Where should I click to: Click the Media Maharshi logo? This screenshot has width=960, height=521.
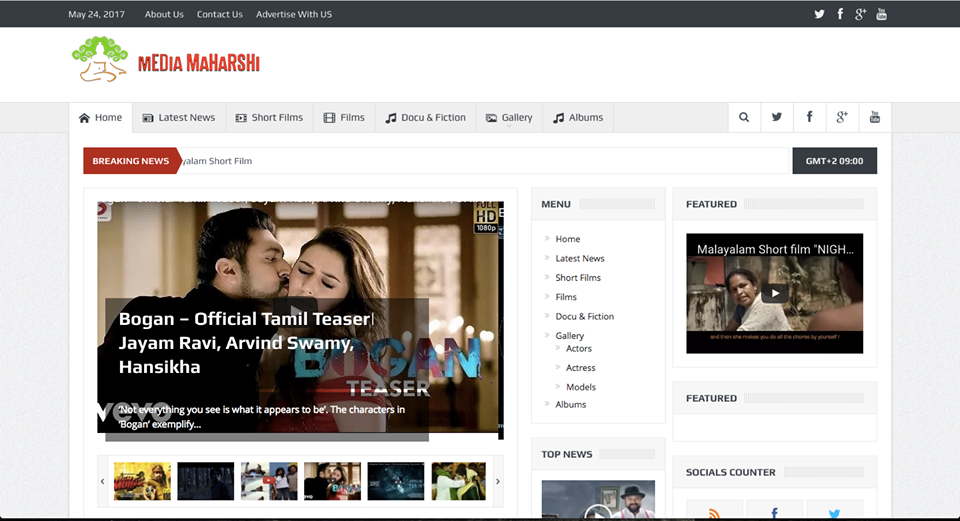[x=166, y=59]
